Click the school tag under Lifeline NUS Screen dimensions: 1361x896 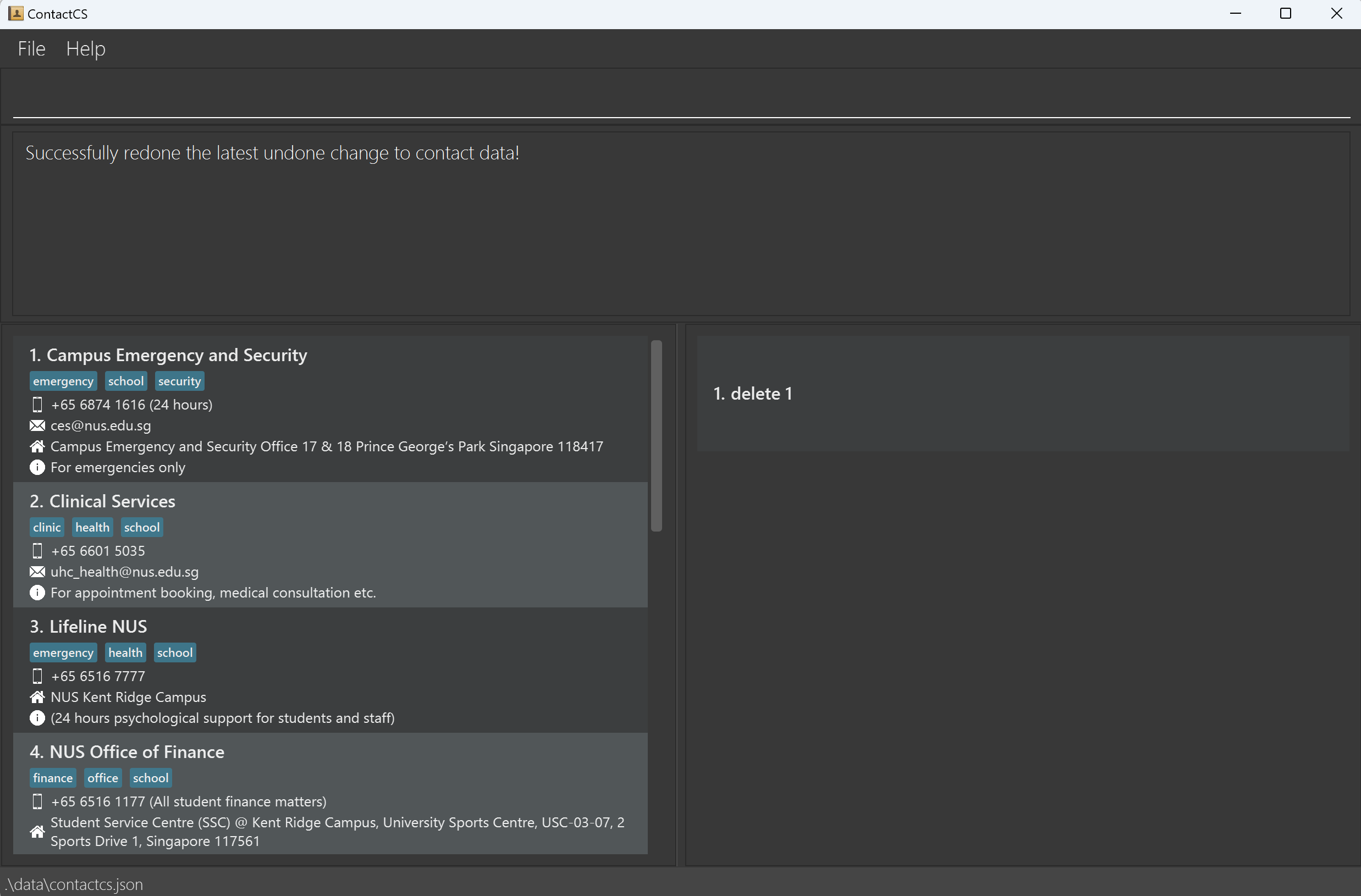pos(175,652)
